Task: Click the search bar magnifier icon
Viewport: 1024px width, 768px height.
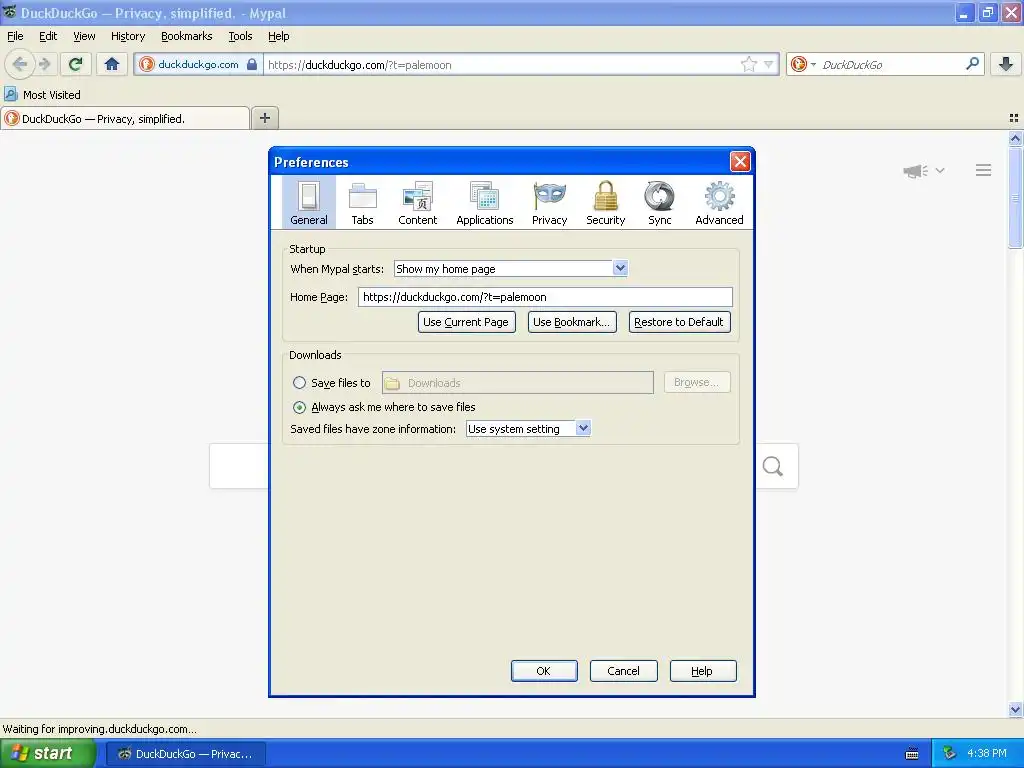Action: pos(972,64)
